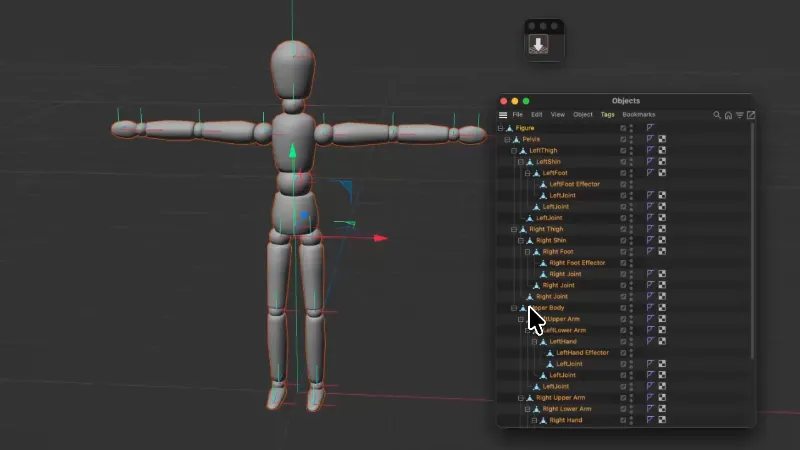This screenshot has height=450, width=800.
Task: Collapse the LeftThigh branch
Action: 514,151
